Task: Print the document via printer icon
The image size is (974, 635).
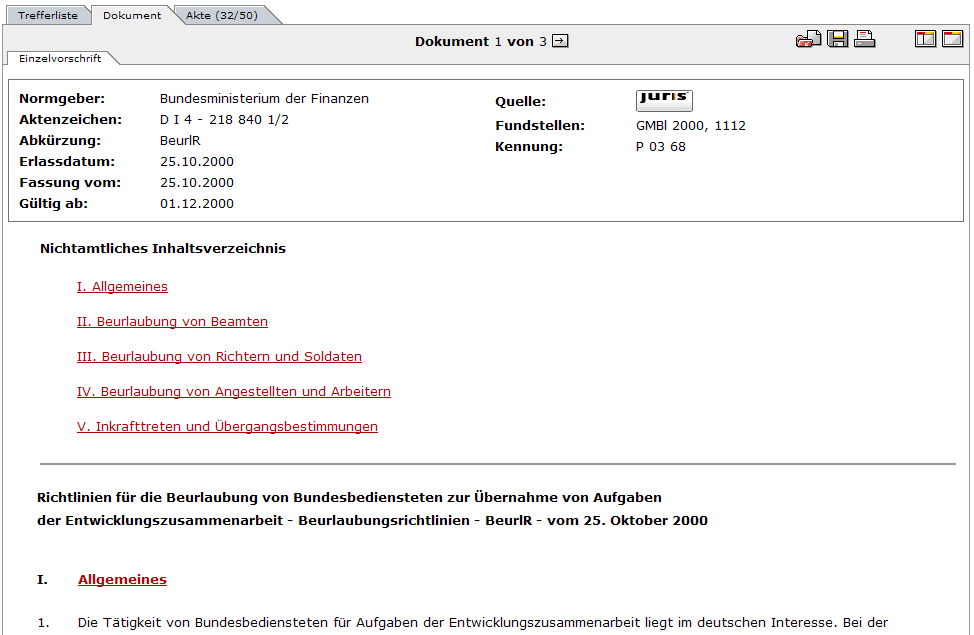Action: point(864,40)
